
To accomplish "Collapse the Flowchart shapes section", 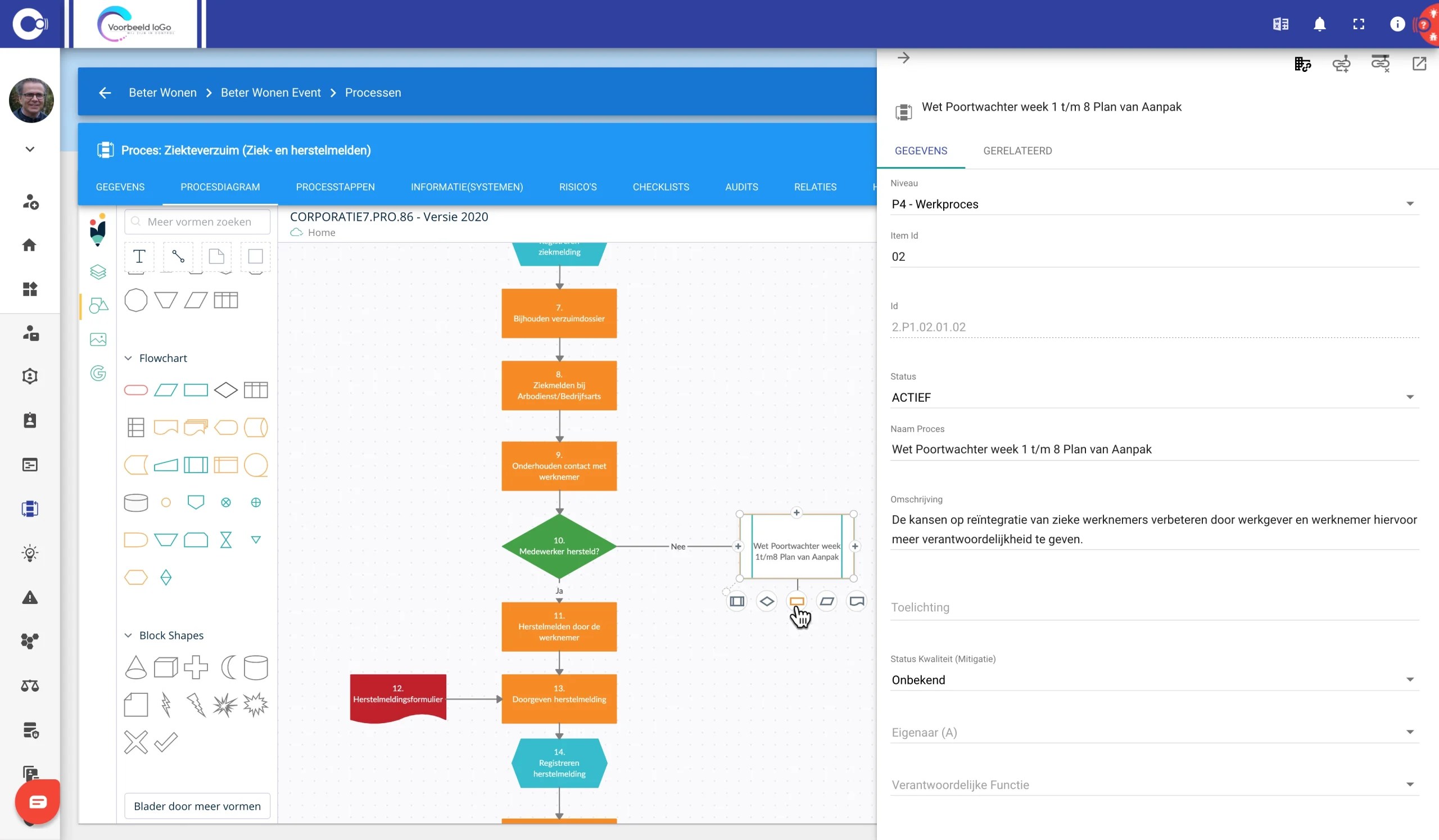I will point(129,358).
